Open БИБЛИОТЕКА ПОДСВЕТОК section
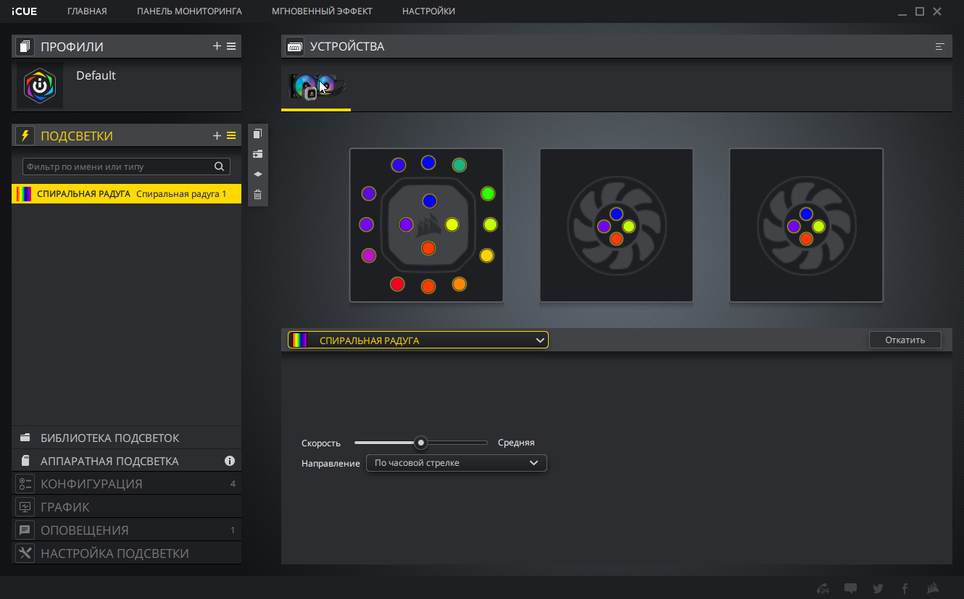Image resolution: width=964 pixels, height=599 pixels. 126,438
